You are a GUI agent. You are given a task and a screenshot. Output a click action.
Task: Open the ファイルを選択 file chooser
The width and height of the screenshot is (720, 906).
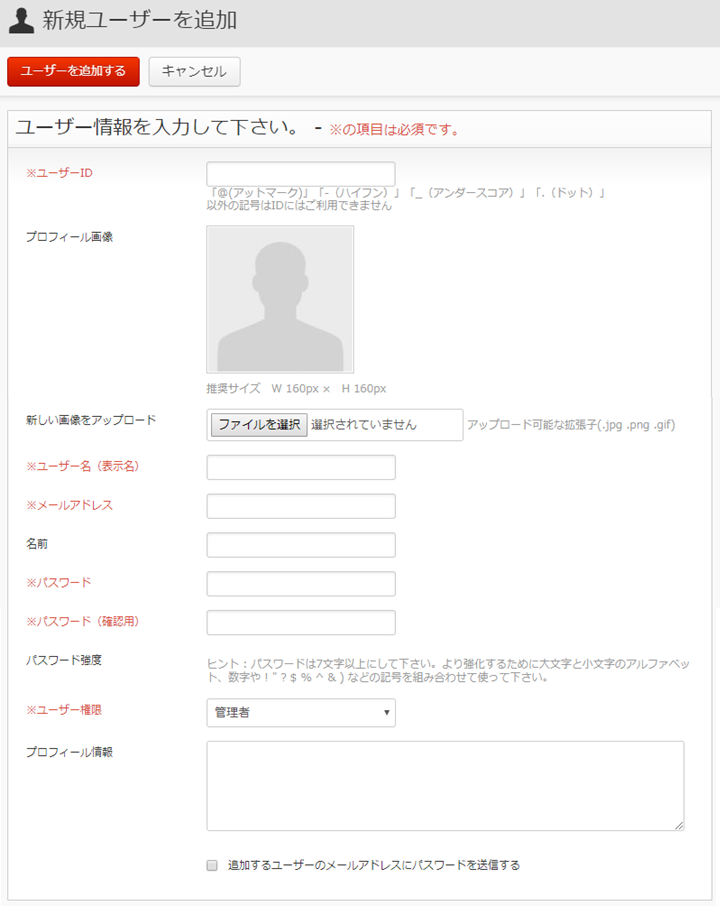point(259,424)
